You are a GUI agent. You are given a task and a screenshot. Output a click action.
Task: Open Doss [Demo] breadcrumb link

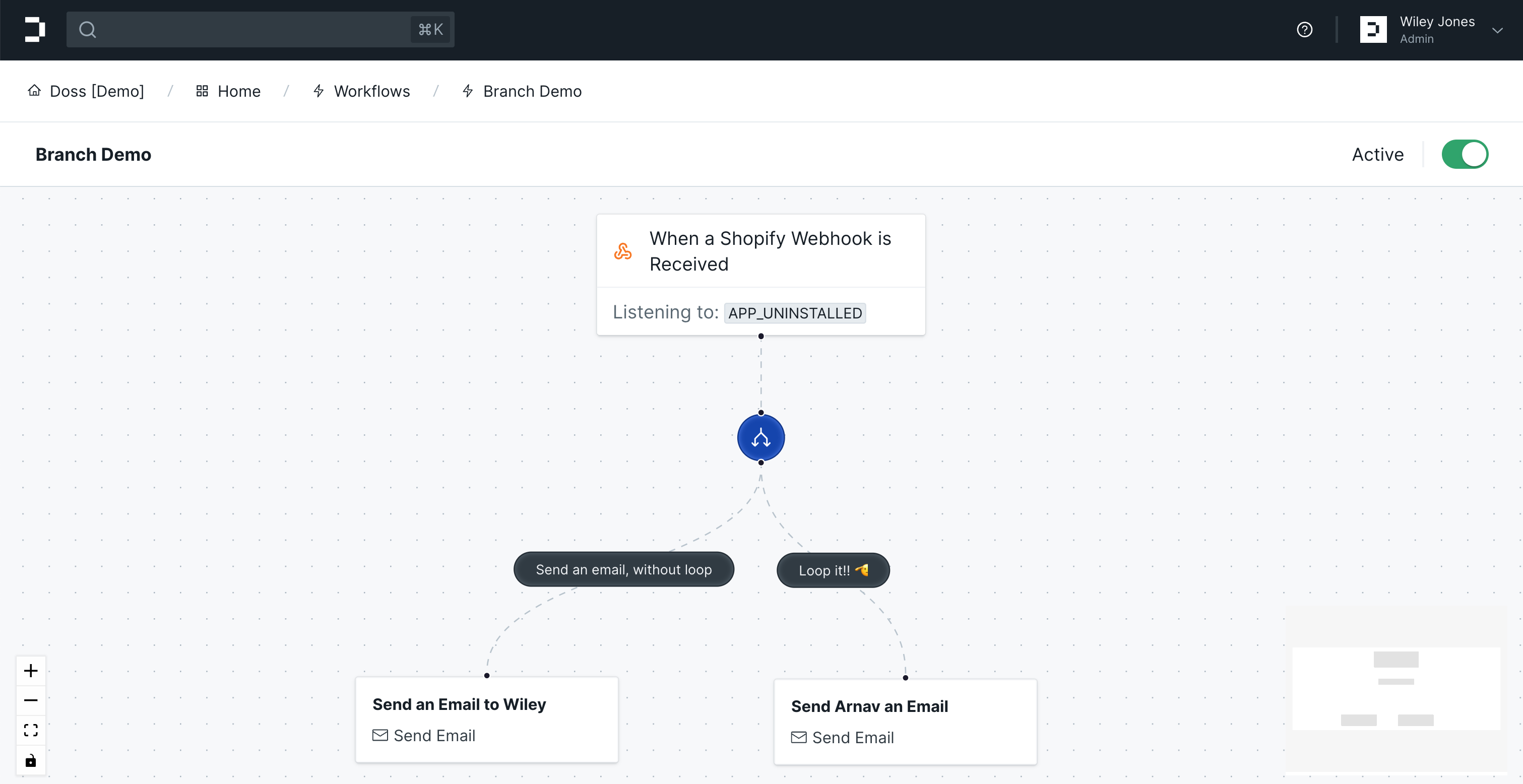(x=96, y=91)
